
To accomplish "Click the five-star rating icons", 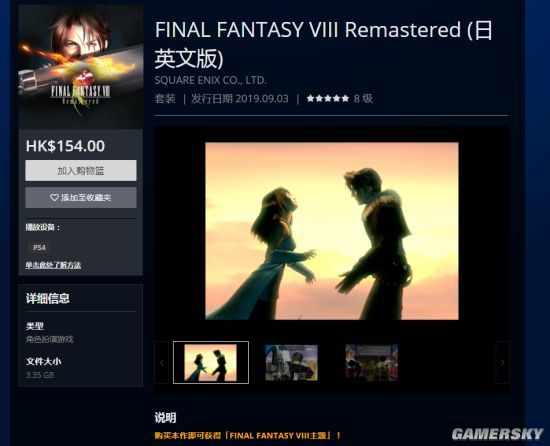I will (x=328, y=99).
